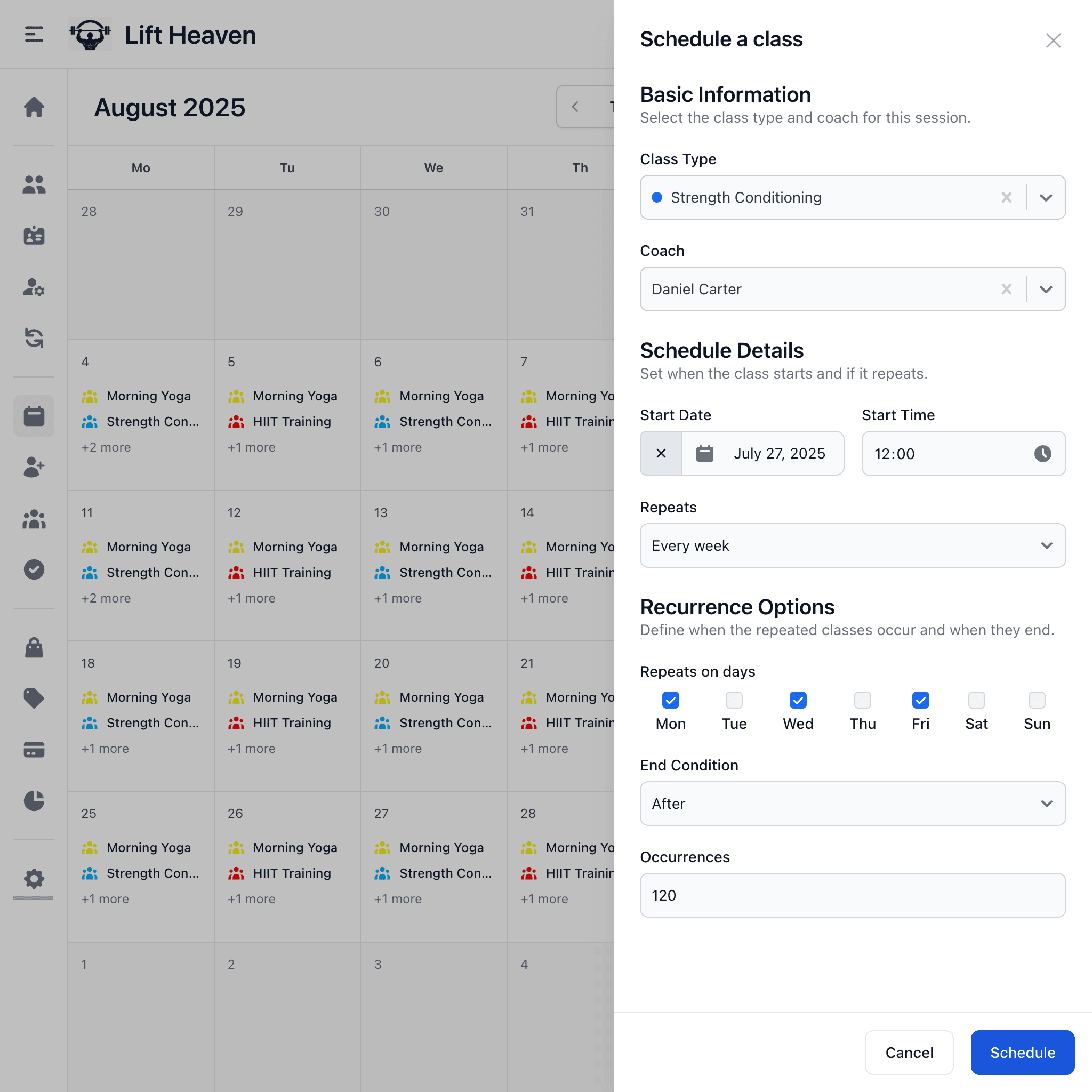Click the Coach management icon with gear
The width and height of the screenshot is (1092, 1092).
click(34, 289)
